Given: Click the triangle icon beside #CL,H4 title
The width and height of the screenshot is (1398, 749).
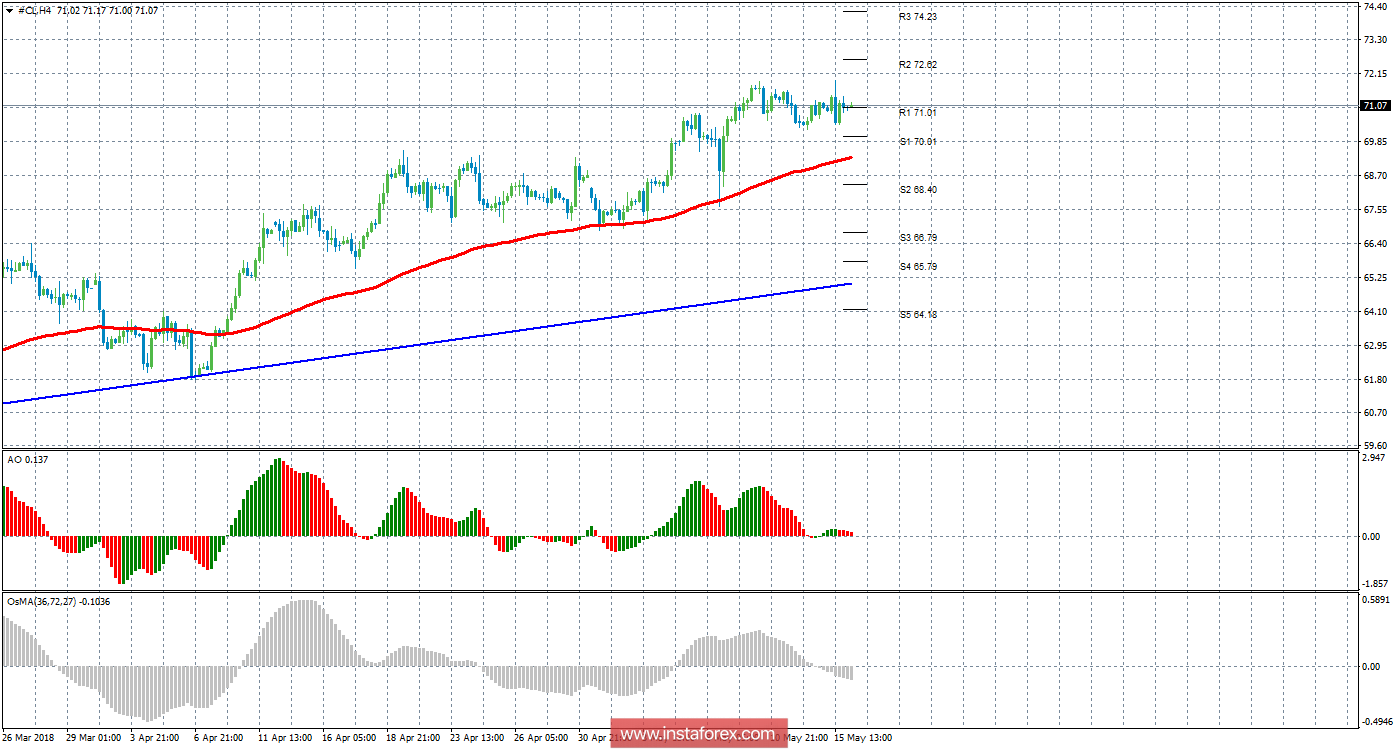Looking at the screenshot, I should [x=10, y=9].
